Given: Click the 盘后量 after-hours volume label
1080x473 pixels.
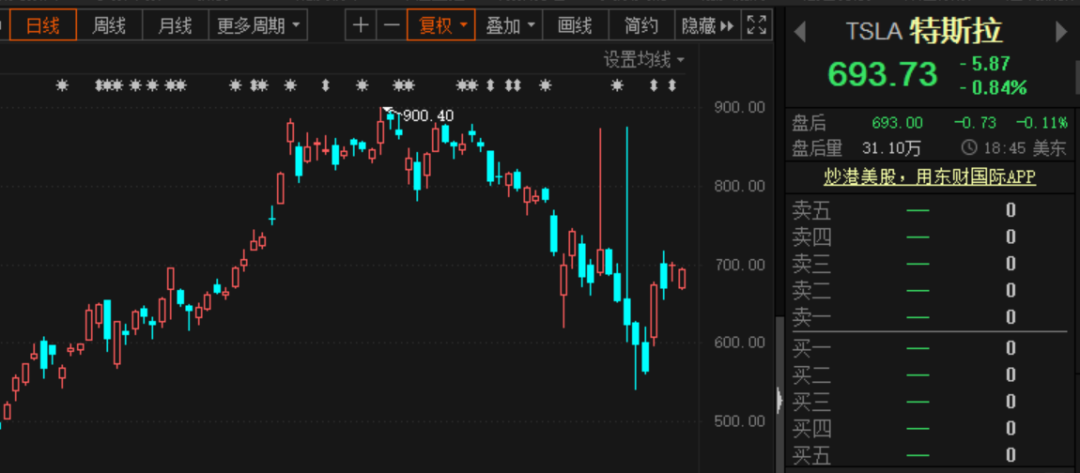Looking at the screenshot, I should [x=817, y=147].
